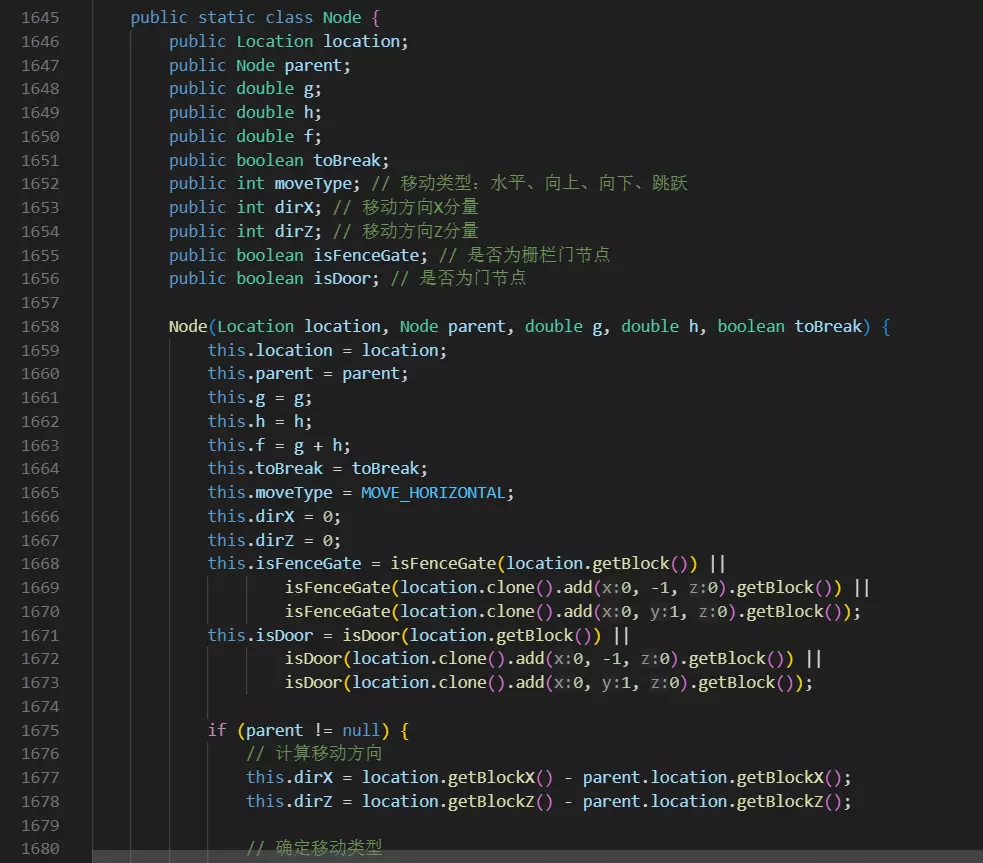Click the 'if' keyword on line 1675
Screen dimensions: 983x863
pyautogui.click(x=217, y=730)
